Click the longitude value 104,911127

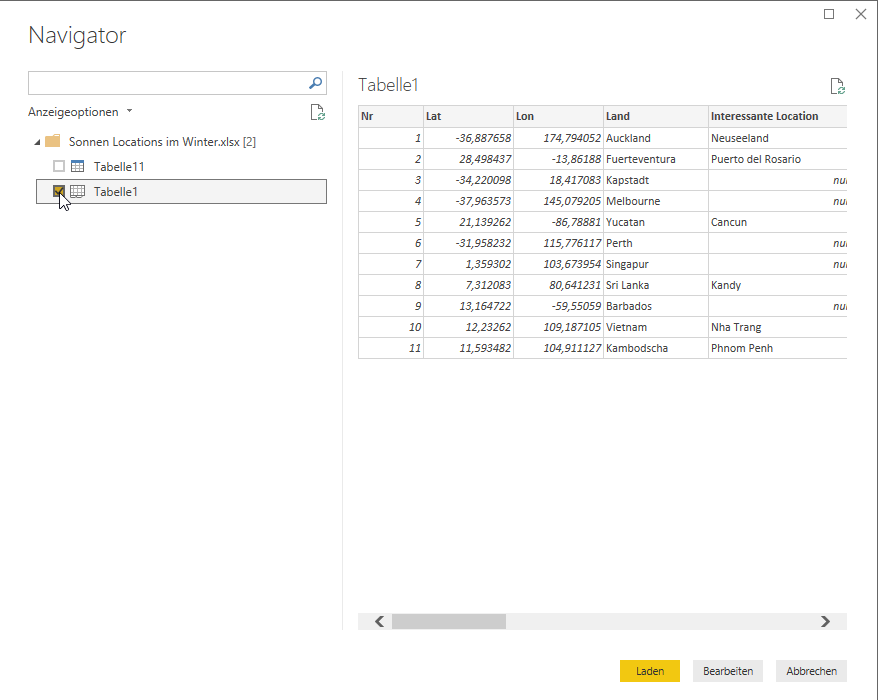[558, 348]
